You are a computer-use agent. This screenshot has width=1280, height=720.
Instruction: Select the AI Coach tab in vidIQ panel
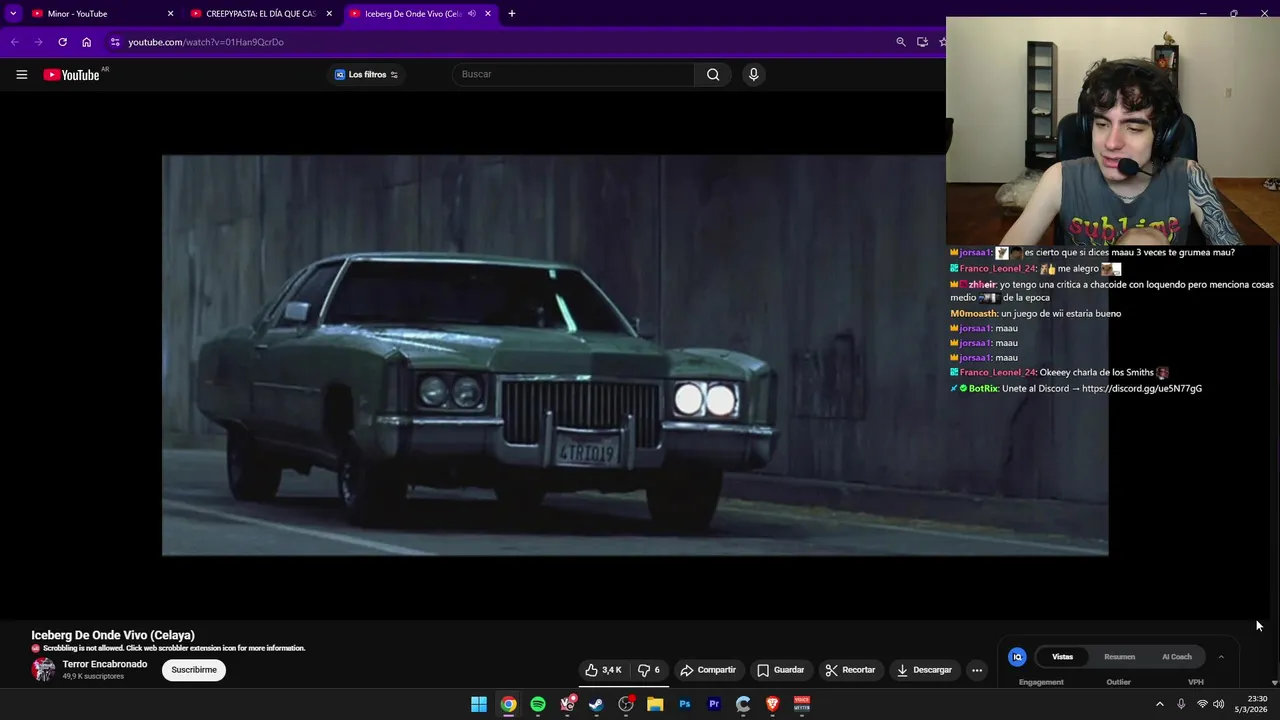(1177, 657)
